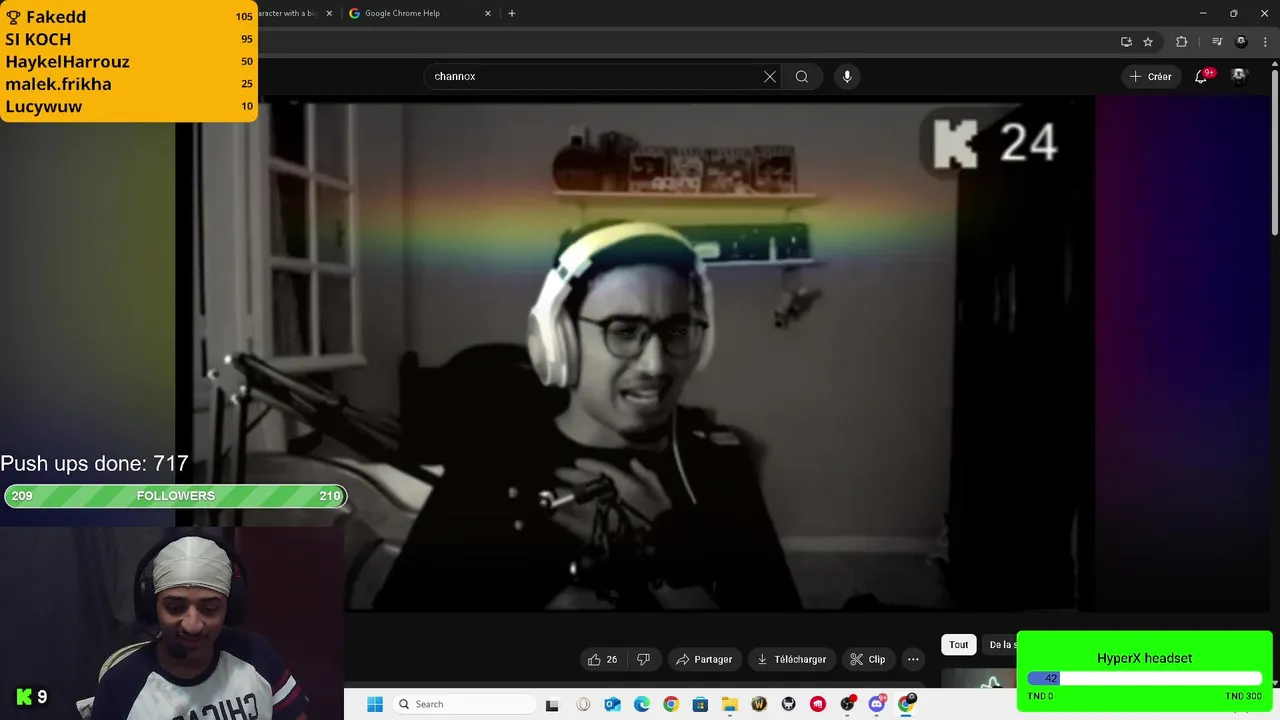Open Chrome extensions puzzle icon
This screenshot has width=1280, height=720.
tap(1182, 42)
